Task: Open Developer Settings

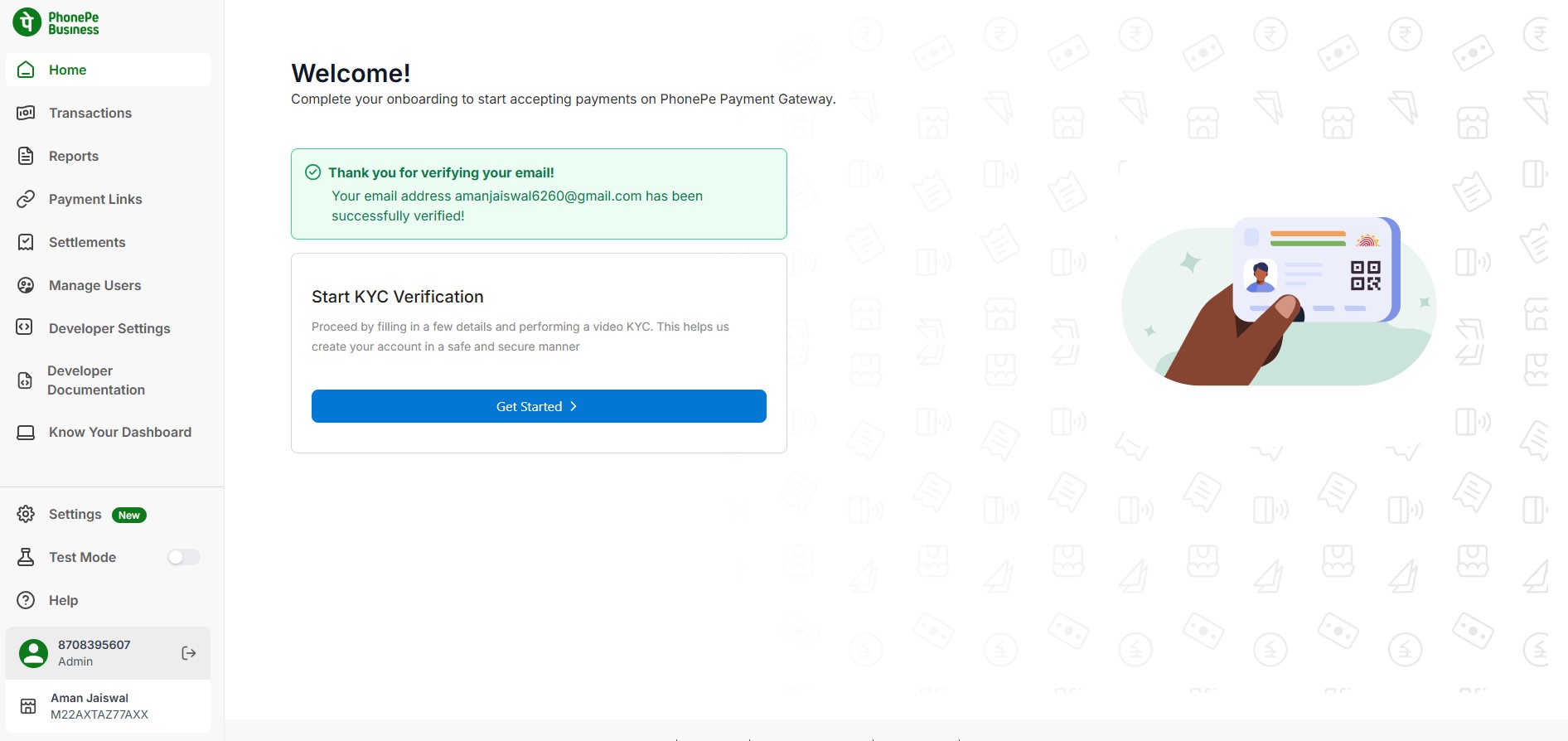Action: coord(108,328)
